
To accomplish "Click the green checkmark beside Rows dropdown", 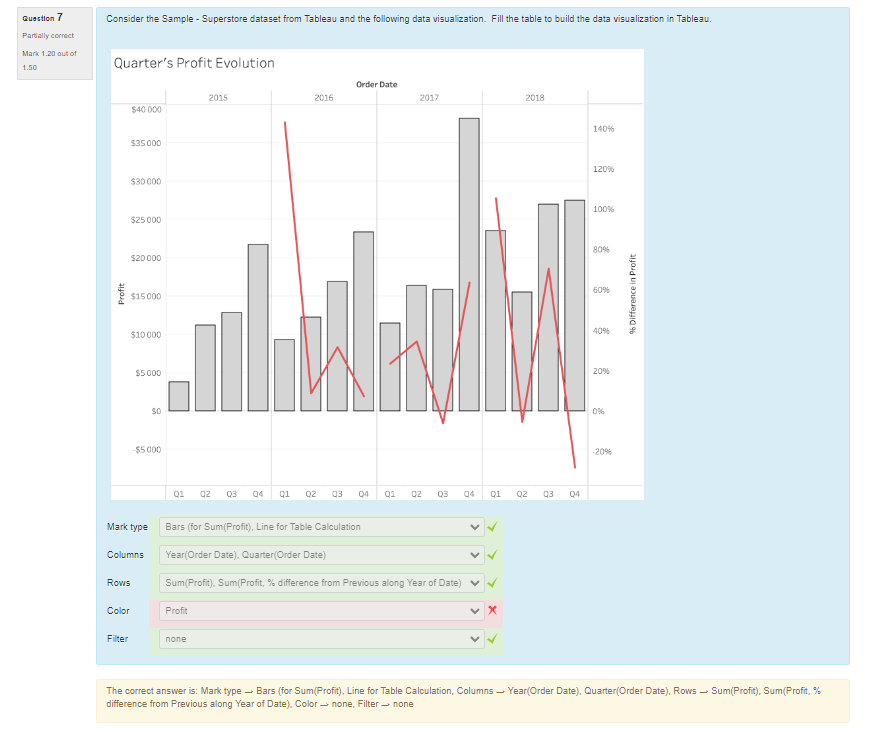I will [x=492, y=583].
